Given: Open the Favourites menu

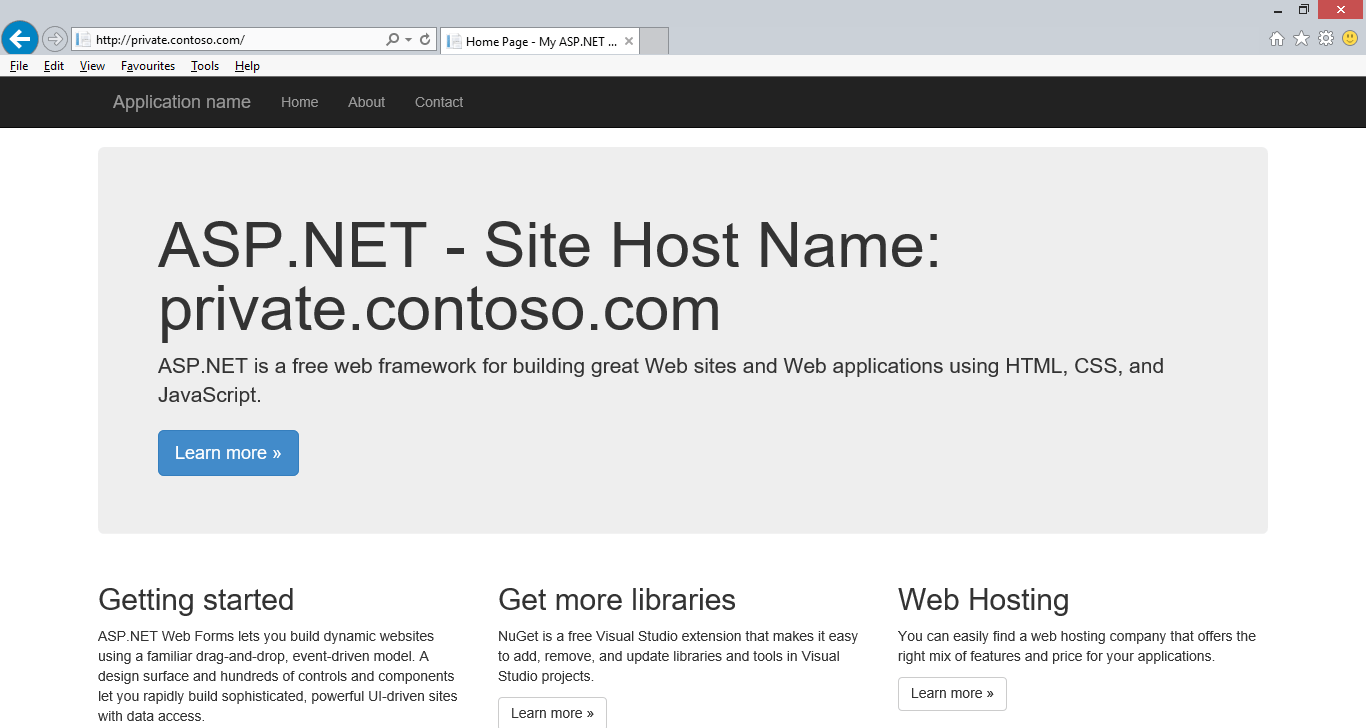Looking at the screenshot, I should 148,66.
